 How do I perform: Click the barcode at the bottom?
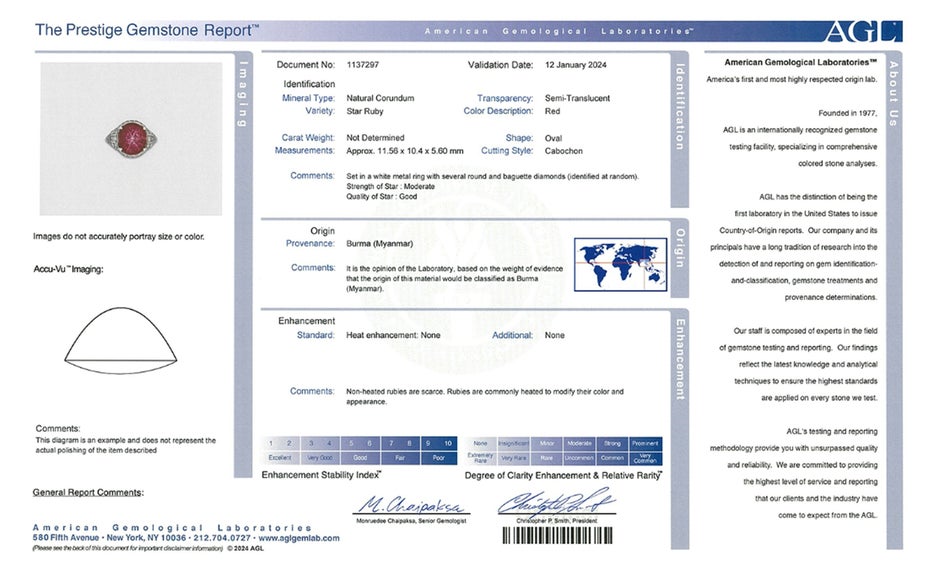pyautogui.click(x=558, y=535)
